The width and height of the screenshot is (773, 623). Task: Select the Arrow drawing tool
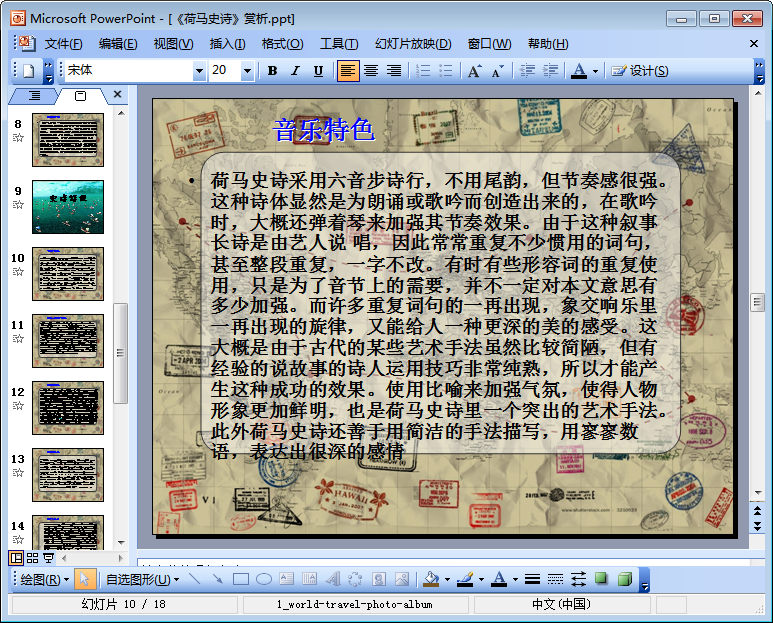coord(218,579)
